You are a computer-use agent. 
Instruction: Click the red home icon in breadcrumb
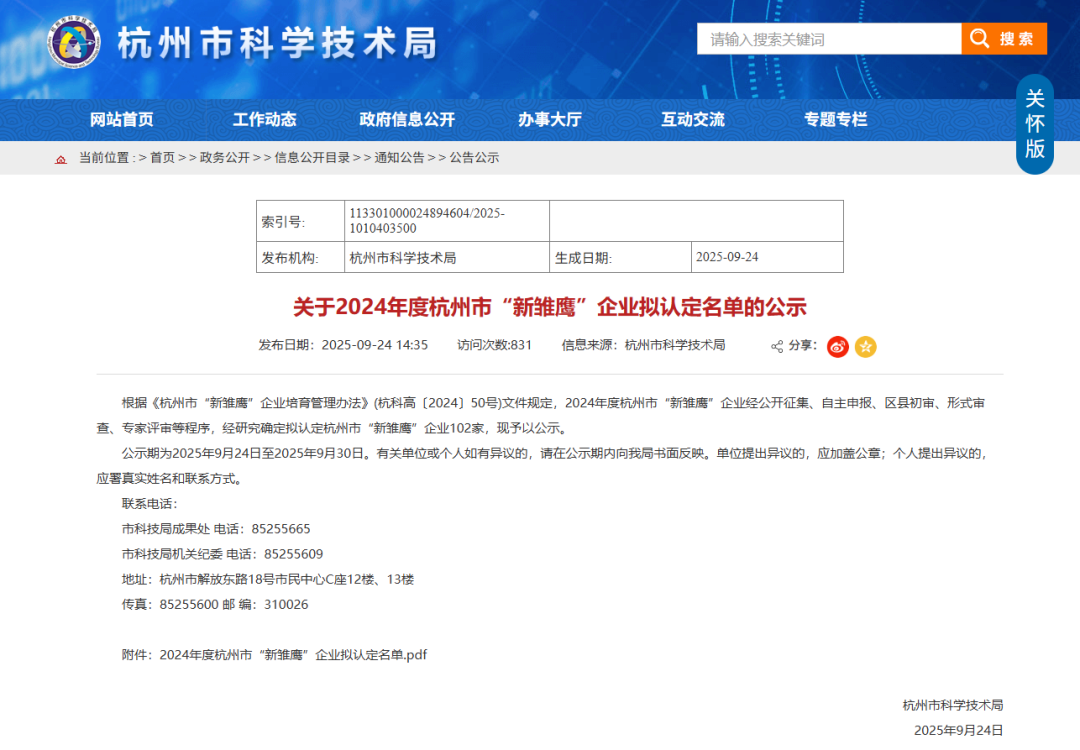61,158
